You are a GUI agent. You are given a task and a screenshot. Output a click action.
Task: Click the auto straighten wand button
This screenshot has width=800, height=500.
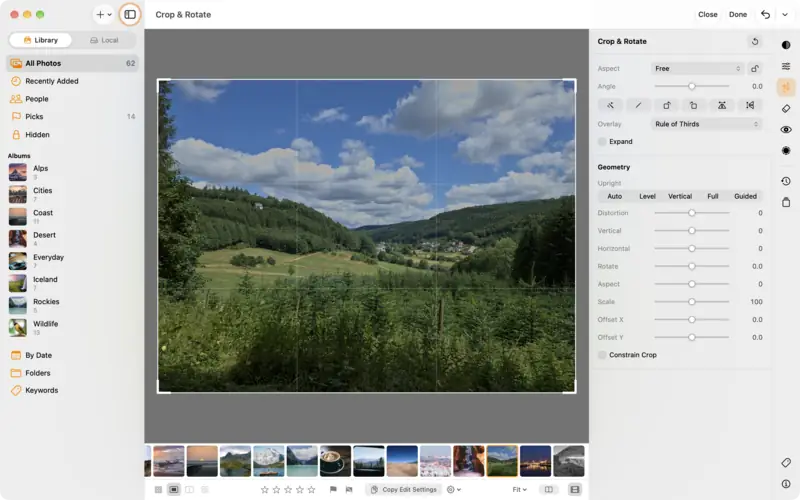tap(610, 105)
